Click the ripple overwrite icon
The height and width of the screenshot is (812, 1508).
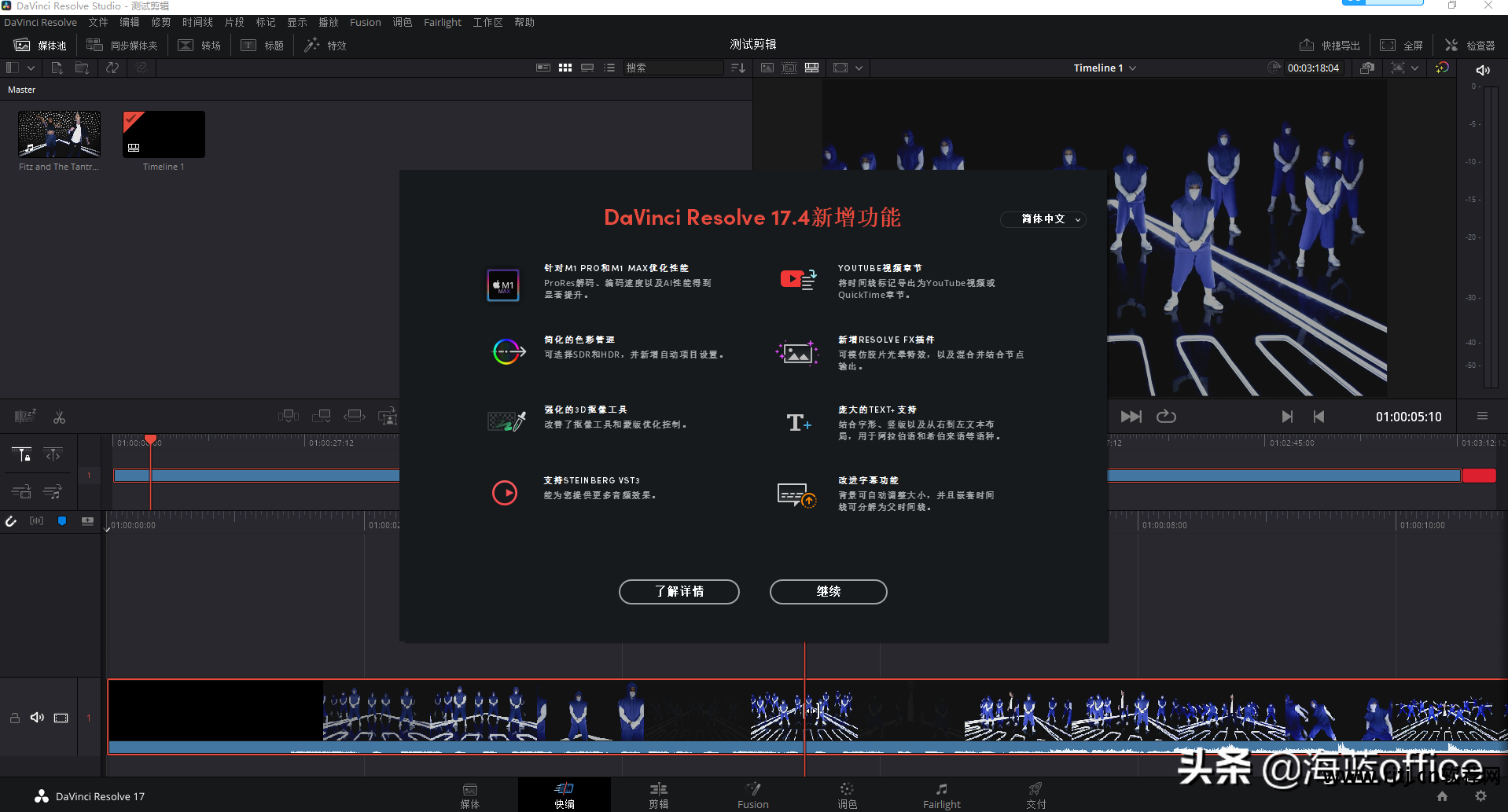tap(355, 416)
